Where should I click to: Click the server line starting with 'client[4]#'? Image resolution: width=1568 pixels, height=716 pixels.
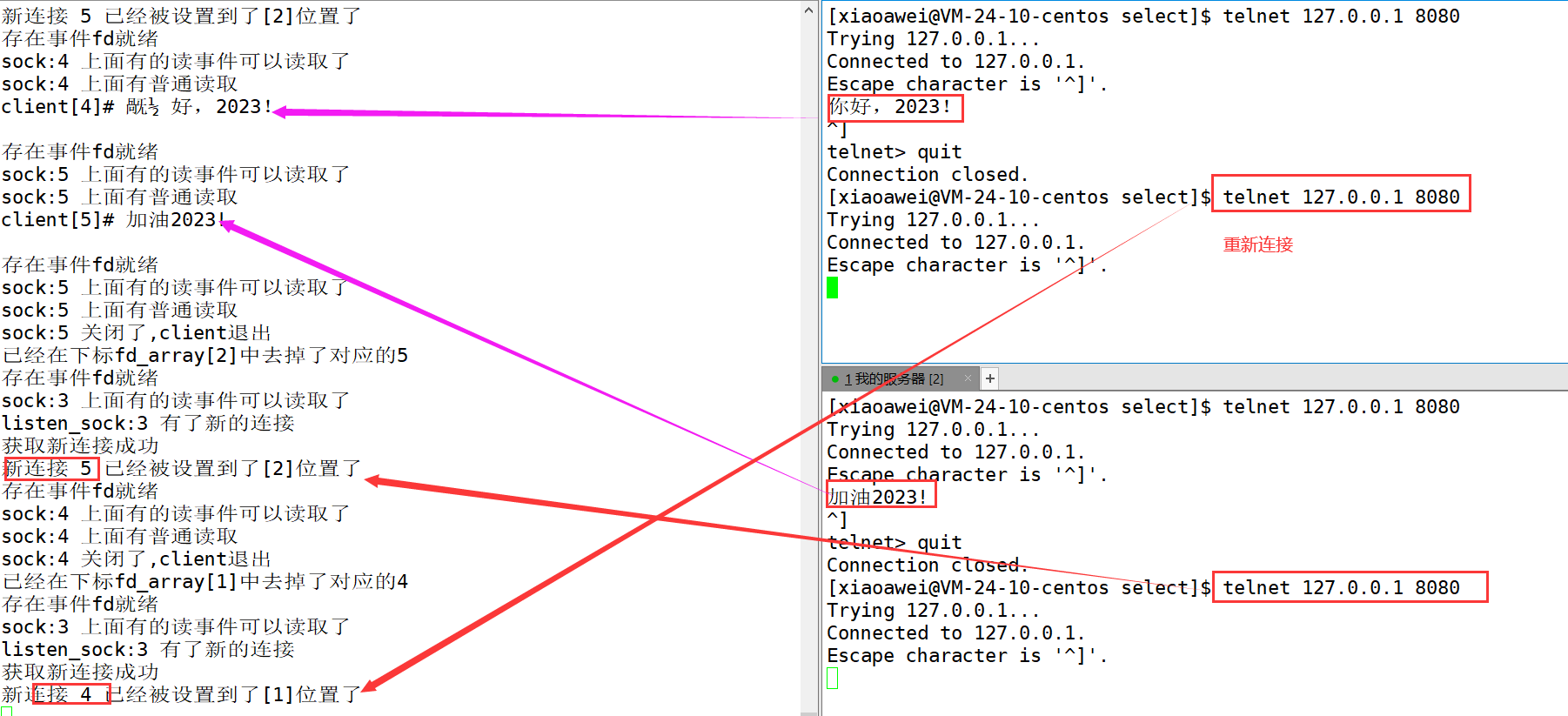click(137, 106)
